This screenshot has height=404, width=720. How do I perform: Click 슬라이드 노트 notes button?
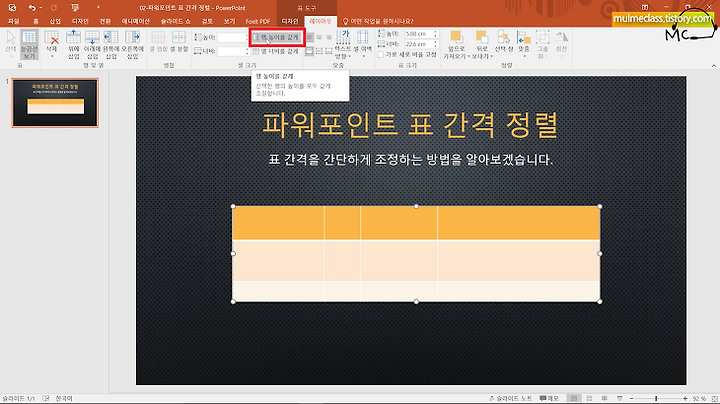point(511,398)
